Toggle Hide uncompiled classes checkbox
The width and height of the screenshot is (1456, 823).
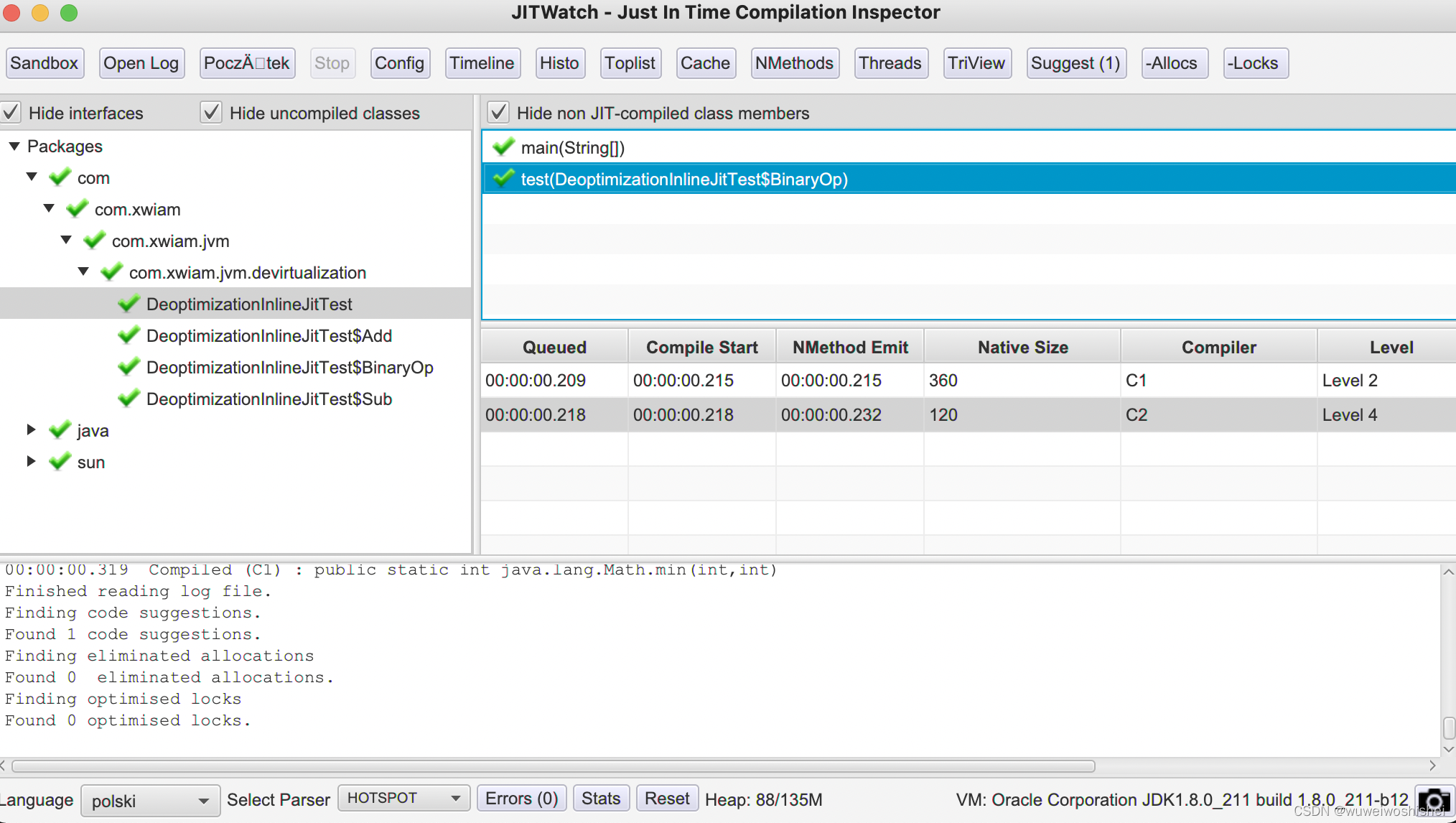(x=209, y=113)
